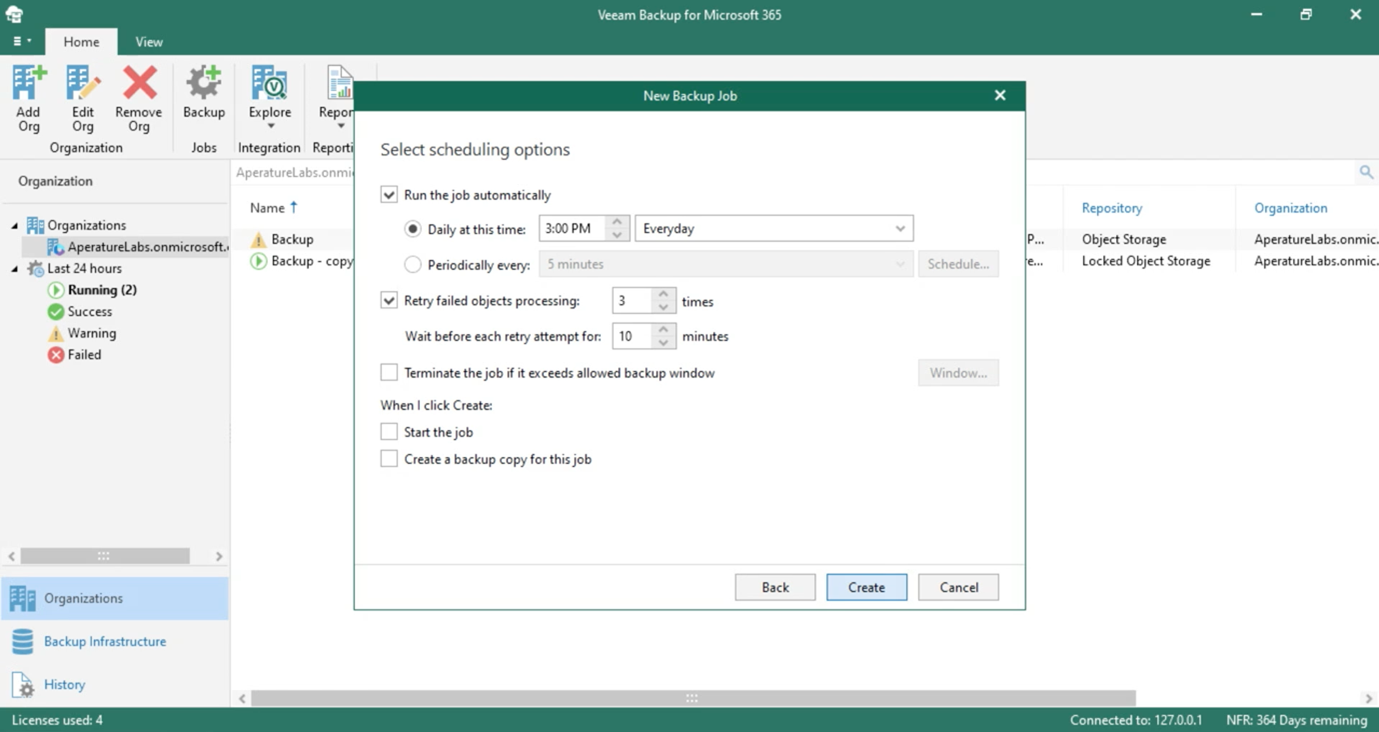The image size is (1379, 732).
Task: Click the retry count field showing 3
Action: (633, 301)
